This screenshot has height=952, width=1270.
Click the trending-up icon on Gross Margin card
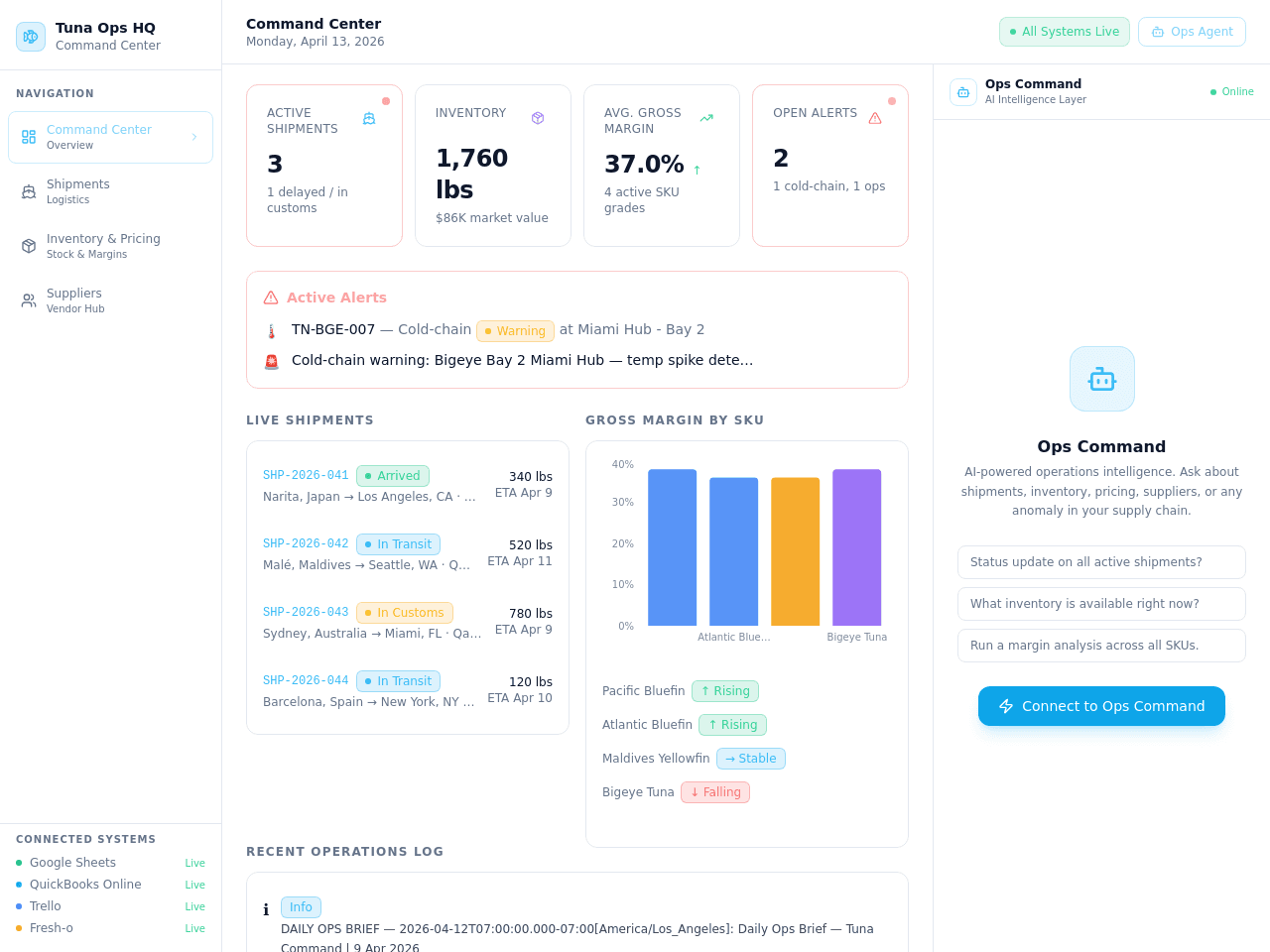[706, 118]
